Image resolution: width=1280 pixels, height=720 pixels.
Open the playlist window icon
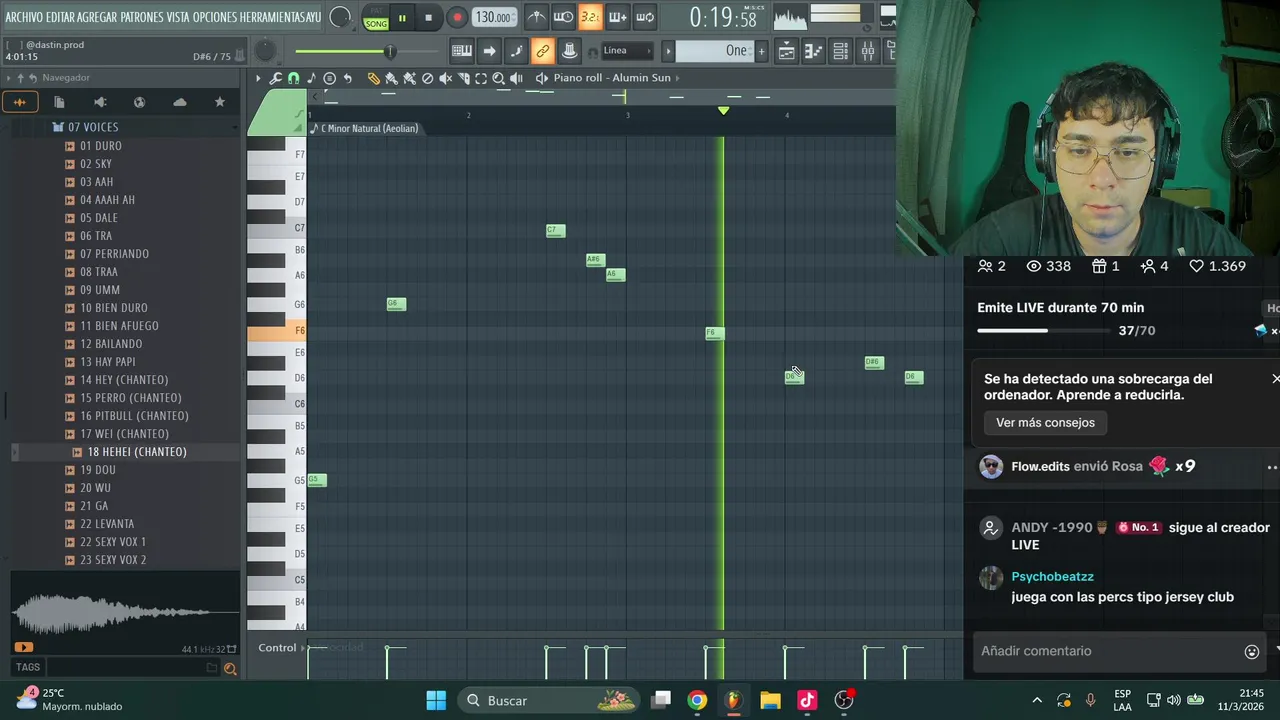786,51
